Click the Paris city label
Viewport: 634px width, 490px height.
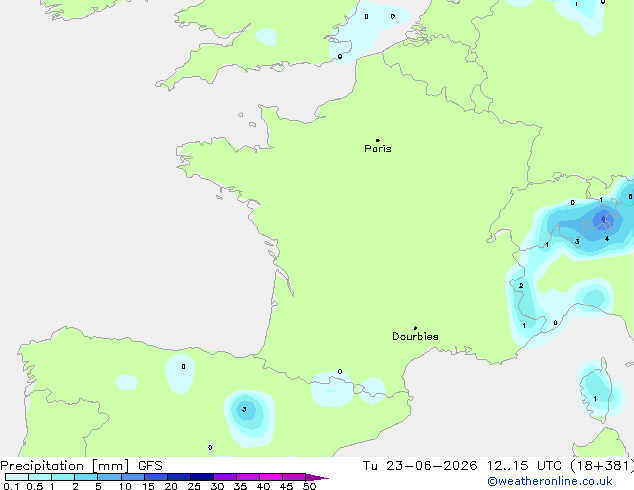pyautogui.click(x=378, y=149)
